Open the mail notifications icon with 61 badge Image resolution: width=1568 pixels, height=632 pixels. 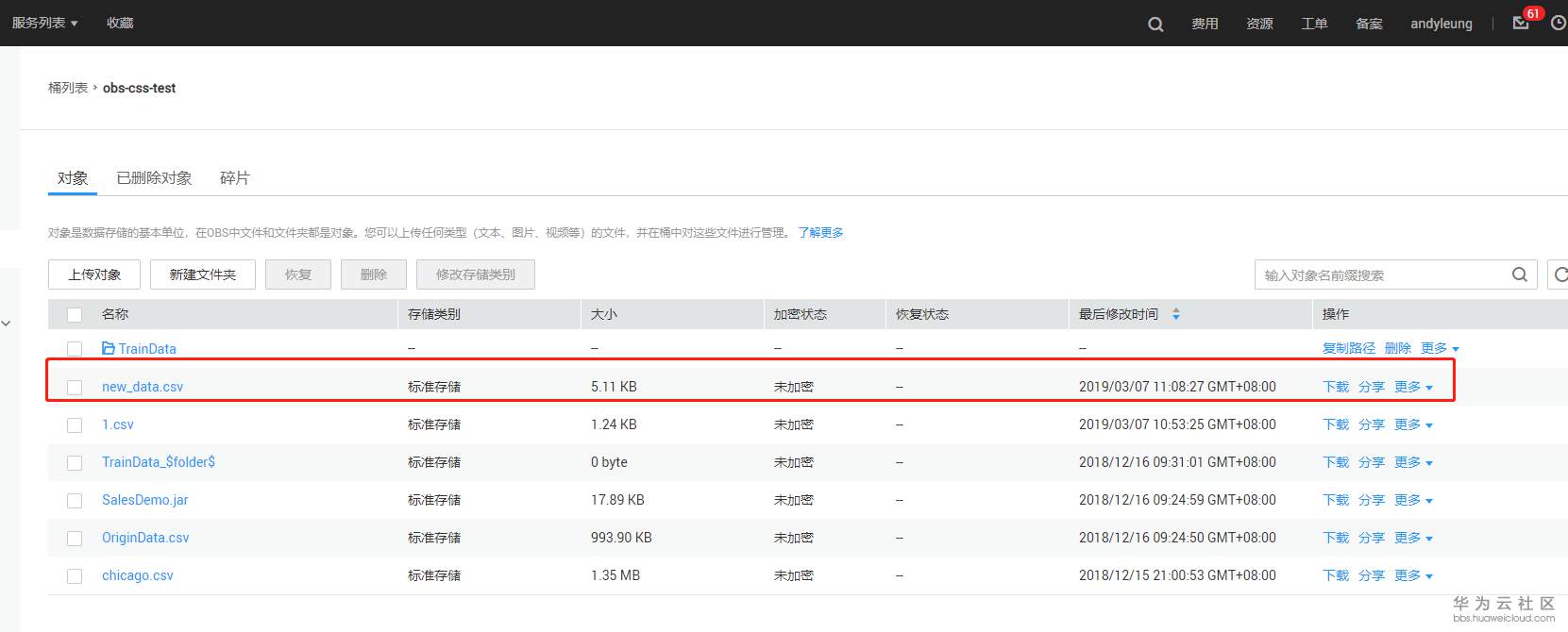click(1521, 23)
